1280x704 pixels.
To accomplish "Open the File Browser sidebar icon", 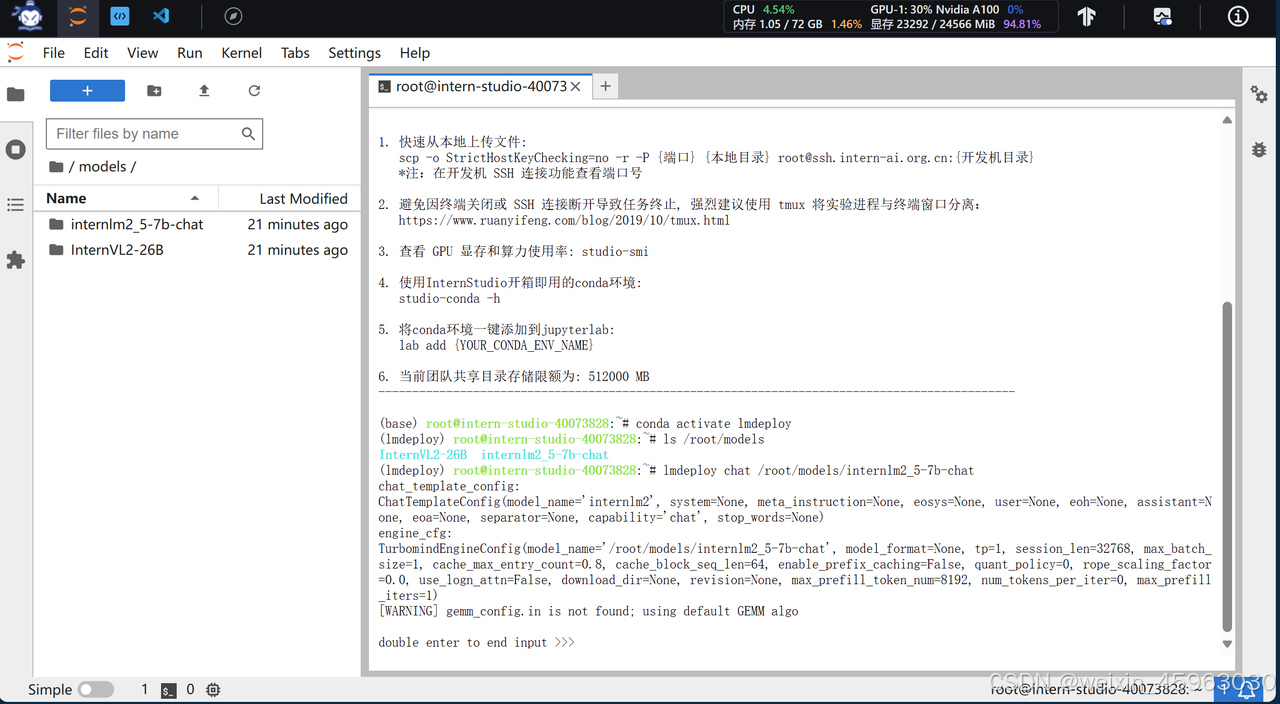I will [15, 94].
